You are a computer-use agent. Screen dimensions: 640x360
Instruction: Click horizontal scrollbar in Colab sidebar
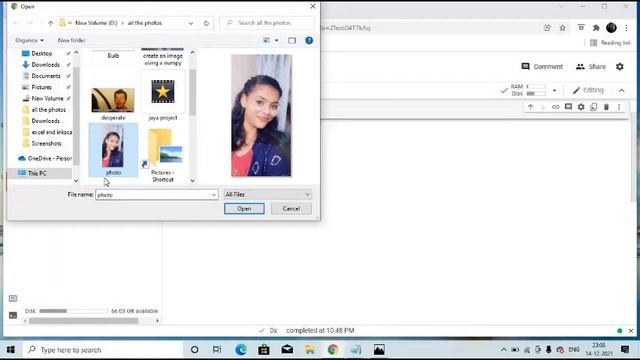pyautogui.click(x=83, y=321)
